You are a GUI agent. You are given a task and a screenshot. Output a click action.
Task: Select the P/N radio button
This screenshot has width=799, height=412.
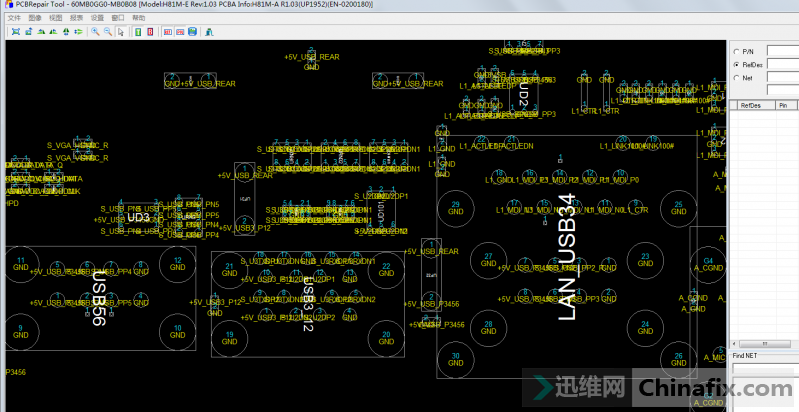[x=736, y=51]
